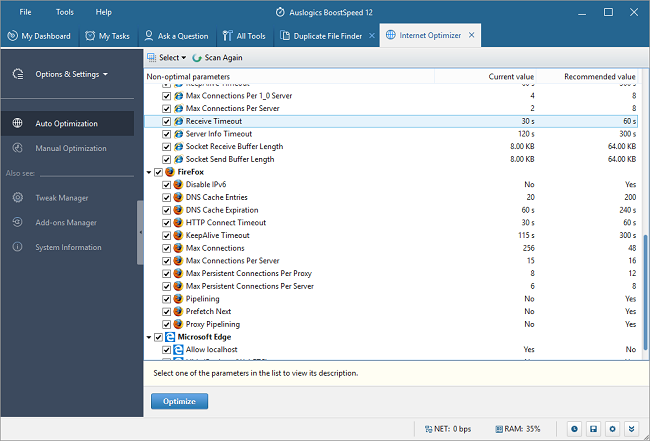Click the clock icon in status bar

coord(574,429)
